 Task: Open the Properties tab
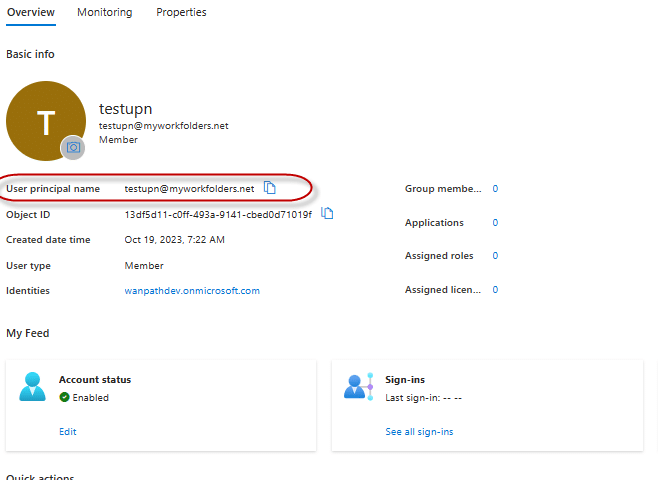point(181,13)
